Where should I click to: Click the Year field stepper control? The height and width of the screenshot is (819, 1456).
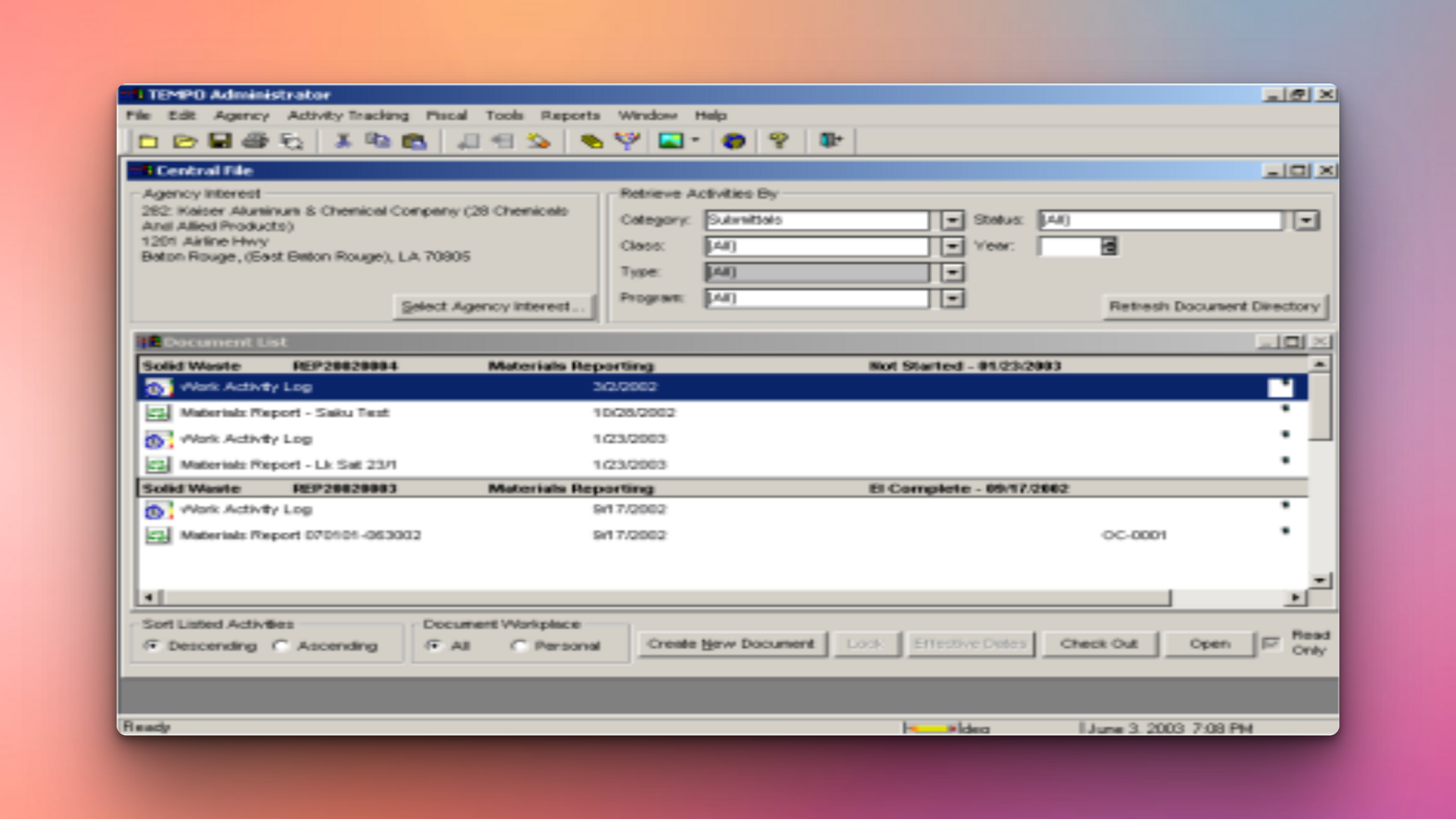[x=1109, y=245]
